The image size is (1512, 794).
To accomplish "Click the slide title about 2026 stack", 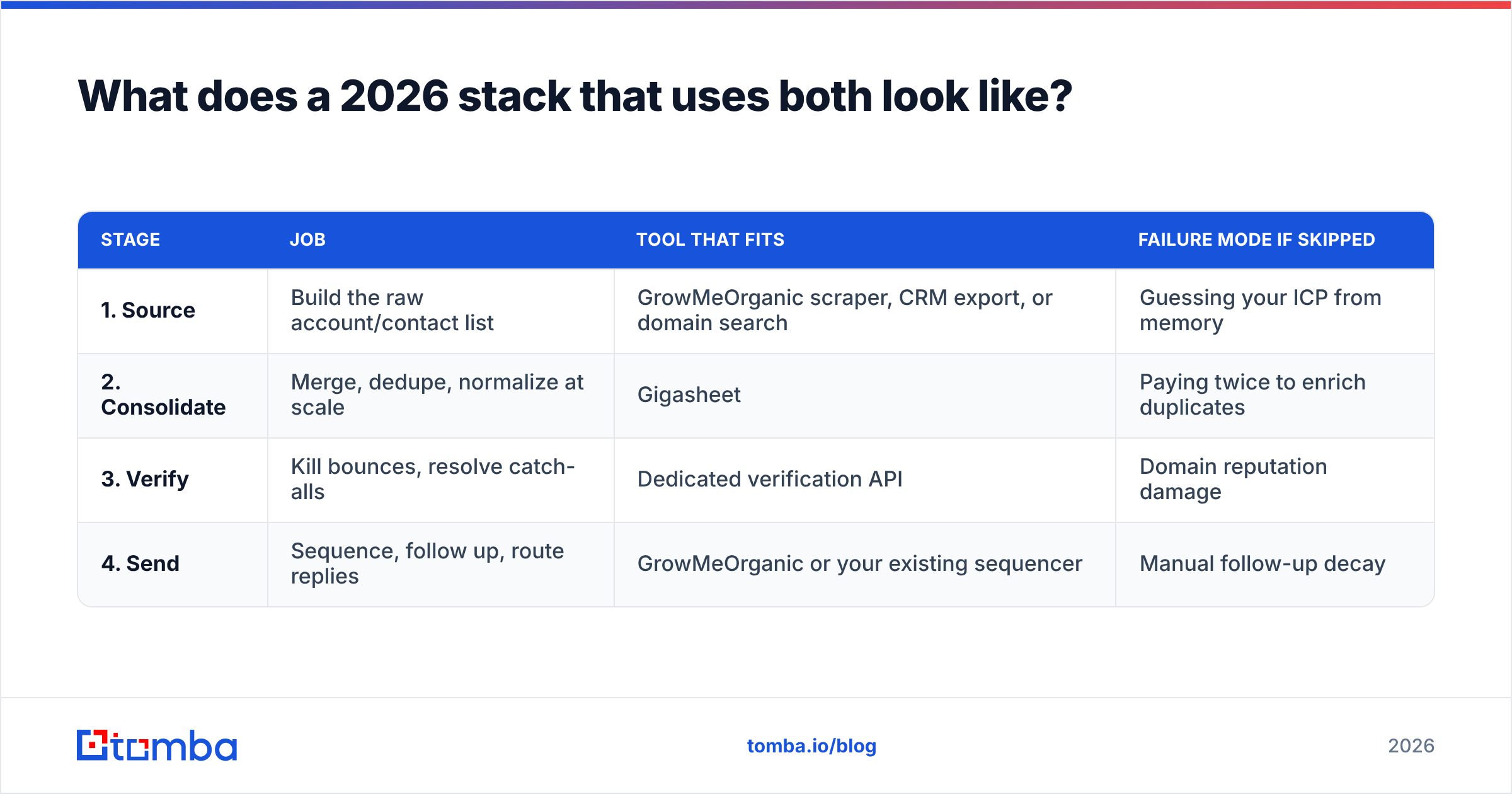I will (575, 96).
